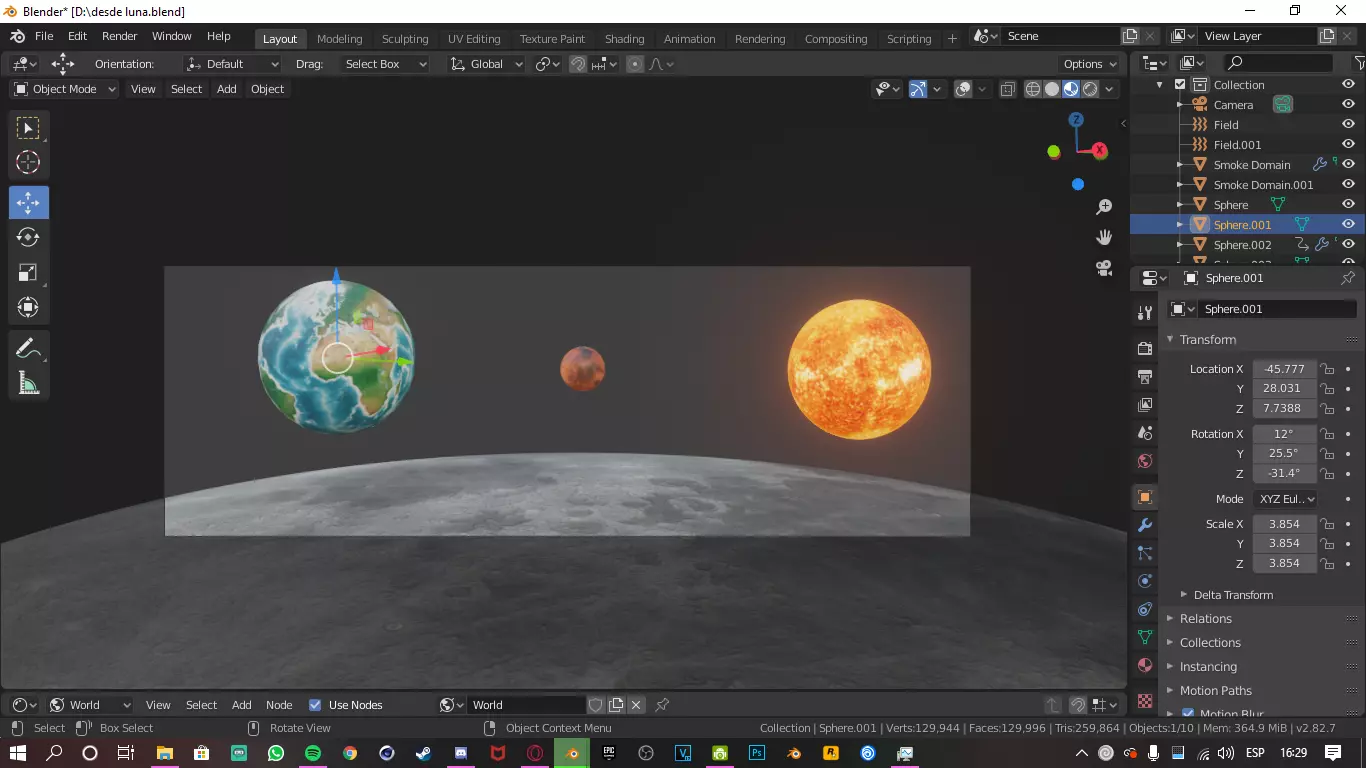Hide Smoke Domain in outliner
The image size is (1366, 768).
pos(1348,165)
